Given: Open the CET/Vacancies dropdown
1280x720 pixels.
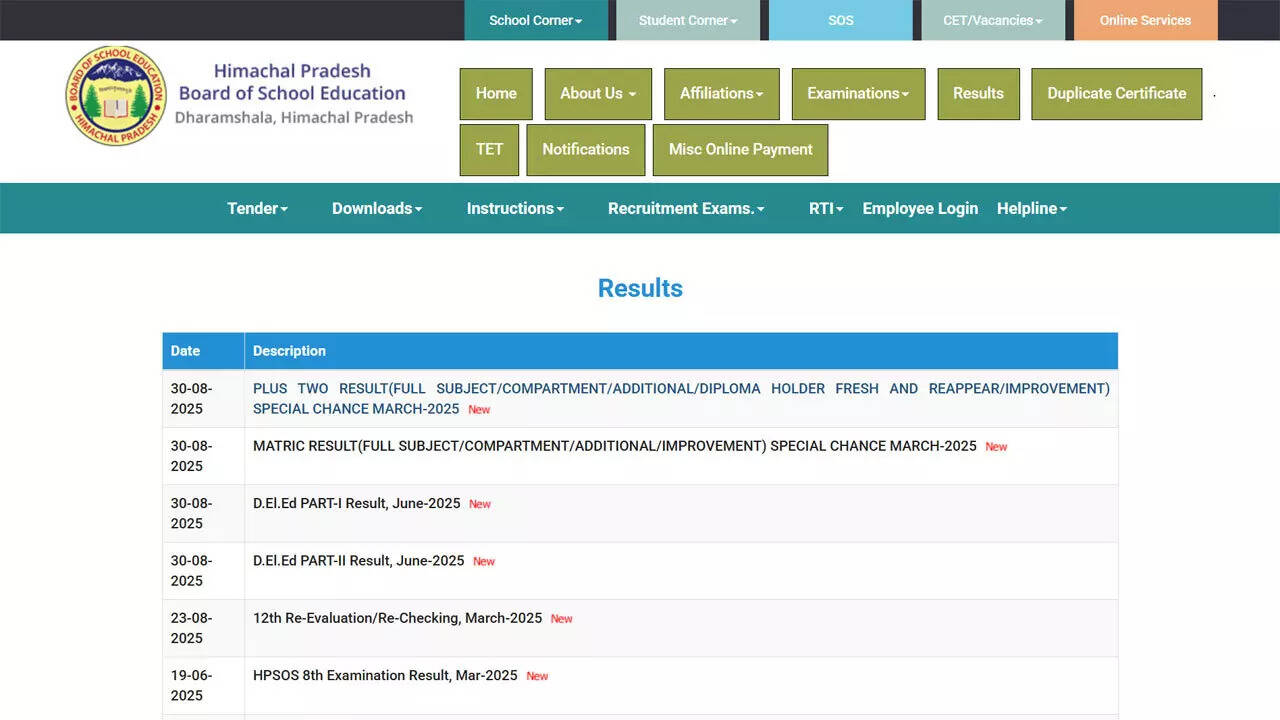Looking at the screenshot, I should click(x=992, y=20).
